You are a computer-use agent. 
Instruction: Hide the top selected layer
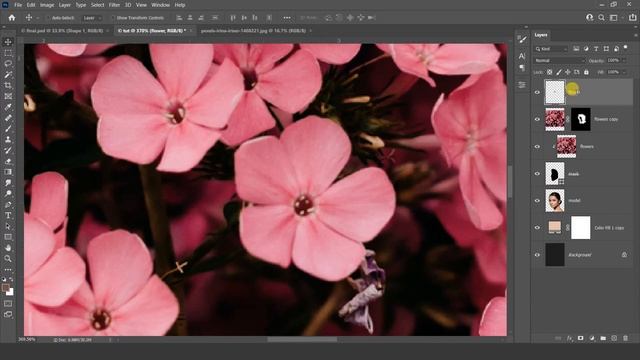coord(537,92)
